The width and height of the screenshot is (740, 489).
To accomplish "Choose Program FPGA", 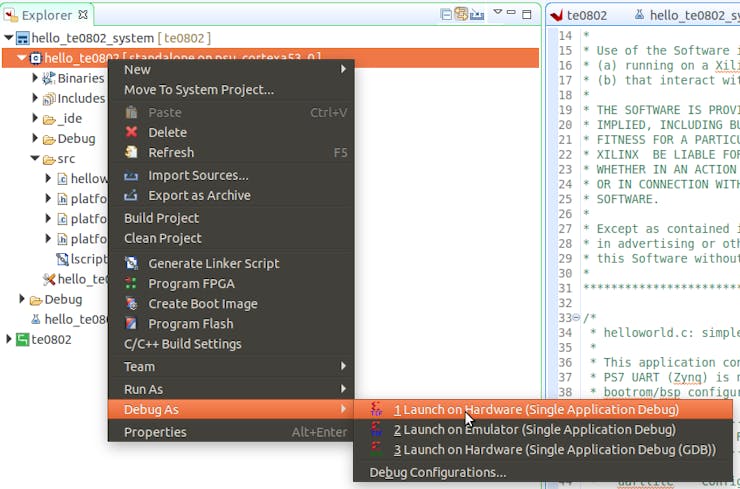I will pyautogui.click(x=231, y=284).
